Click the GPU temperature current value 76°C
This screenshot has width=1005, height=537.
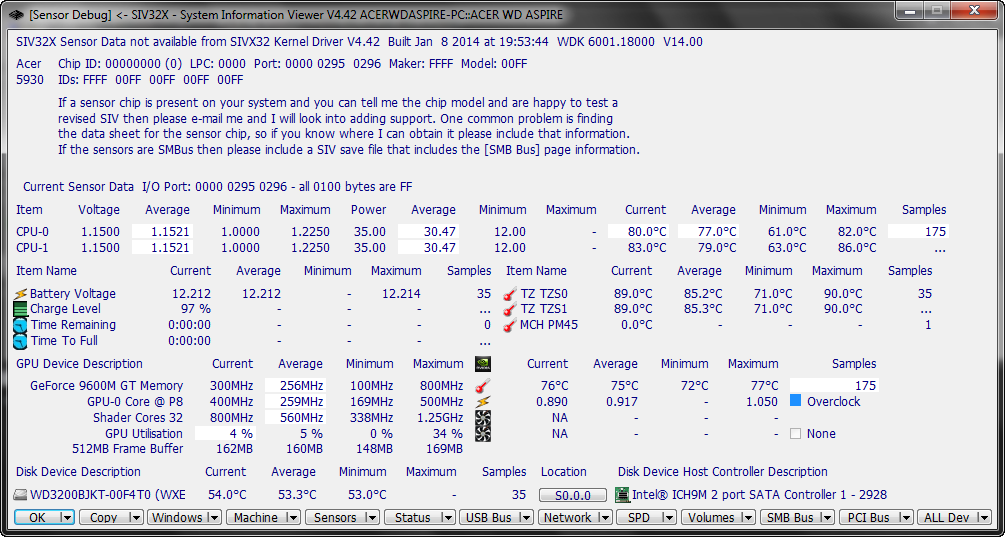[x=554, y=386]
